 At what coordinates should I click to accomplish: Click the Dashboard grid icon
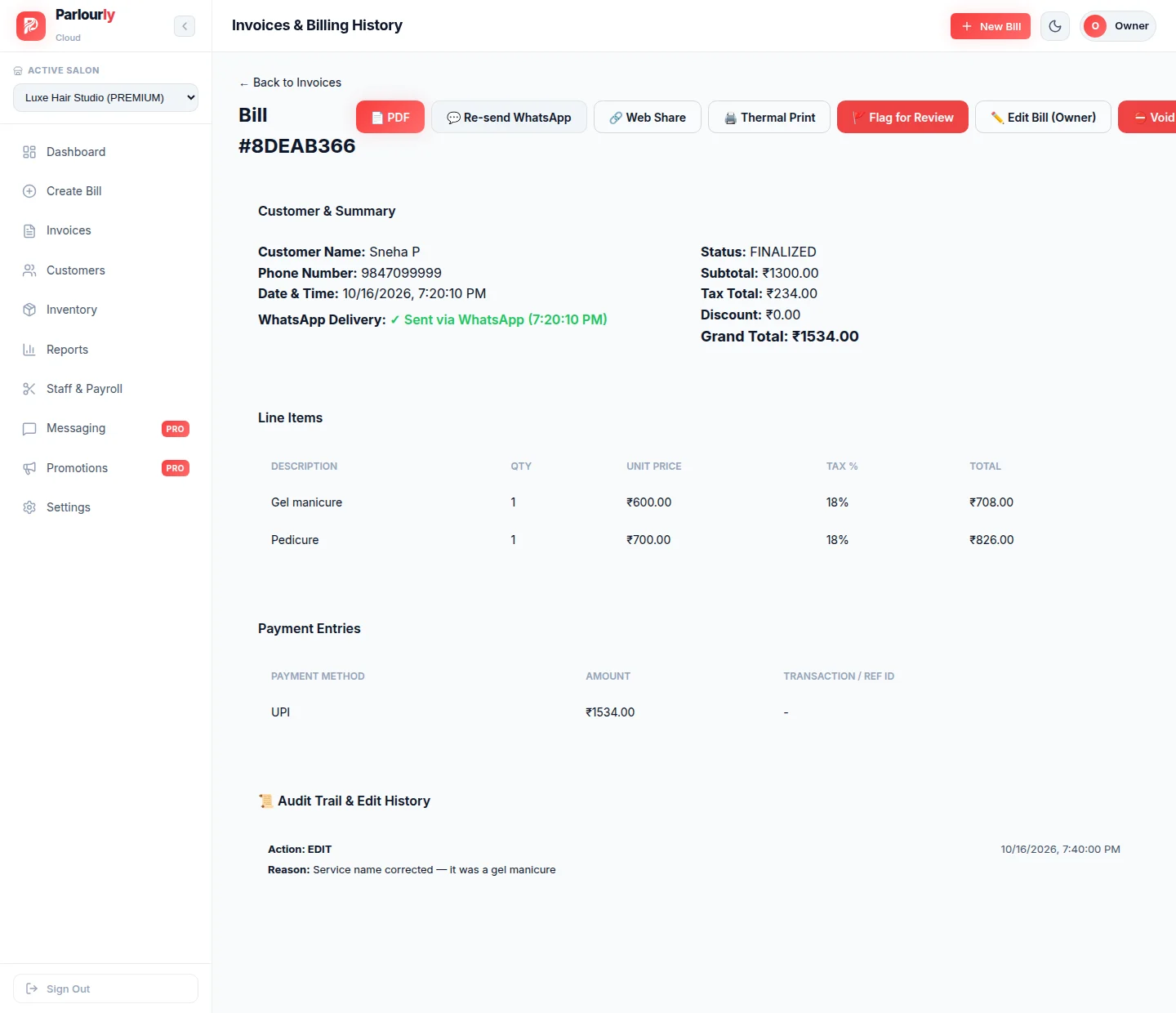[29, 152]
